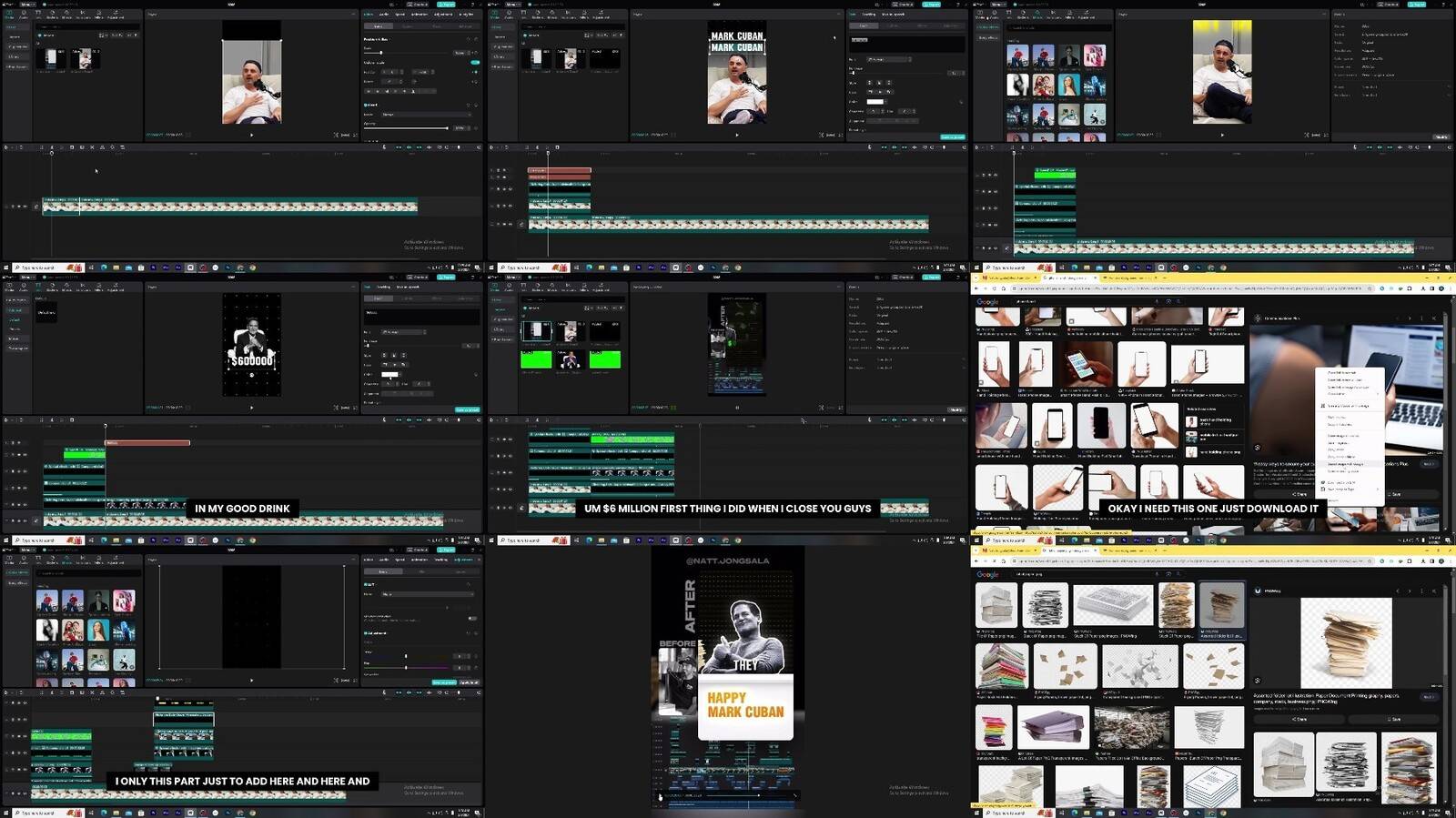Toggle the Adjustment checkbox in the black-preview frame
This screenshot has width=1456, height=818.
coord(365,633)
